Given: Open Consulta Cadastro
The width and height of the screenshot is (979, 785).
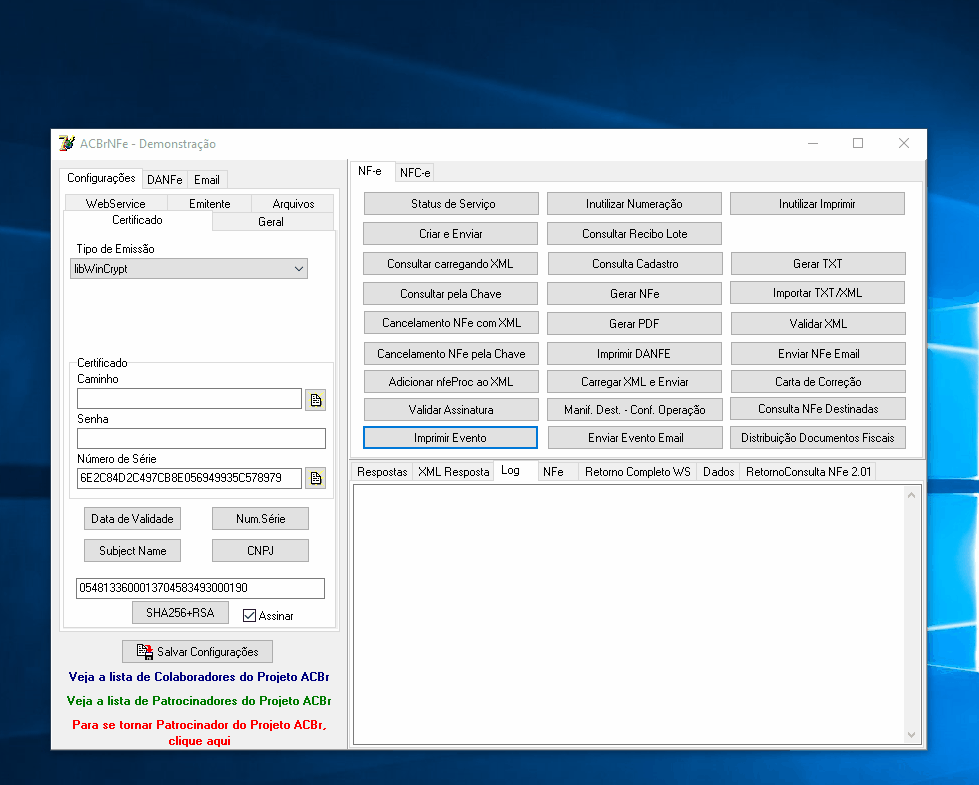Looking at the screenshot, I should pos(636,264).
